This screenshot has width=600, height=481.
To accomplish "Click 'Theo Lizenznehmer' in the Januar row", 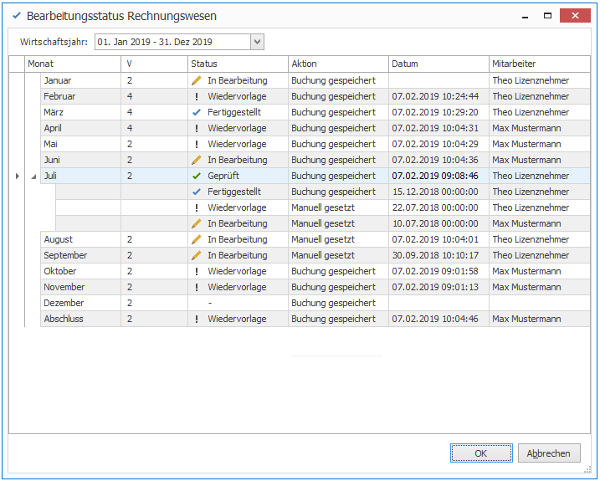I will [530, 80].
